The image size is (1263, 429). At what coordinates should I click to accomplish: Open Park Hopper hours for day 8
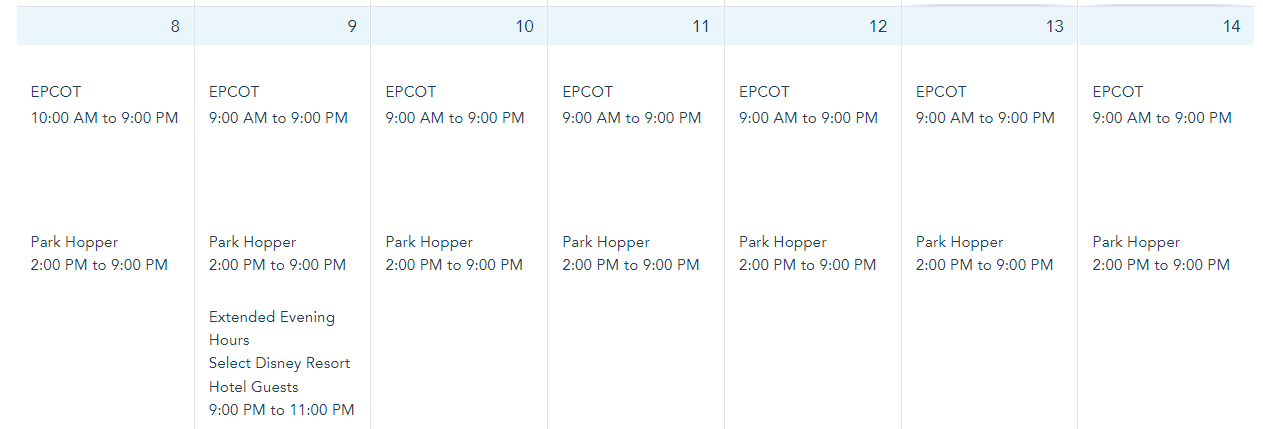point(74,242)
